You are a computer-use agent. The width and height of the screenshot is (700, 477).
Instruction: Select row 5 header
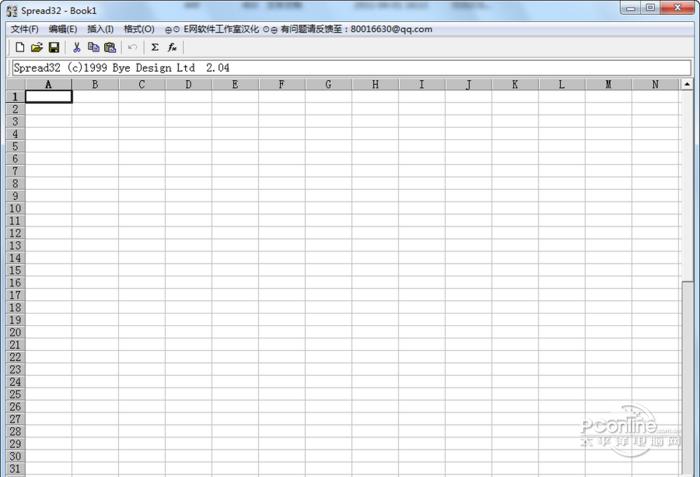pos(16,146)
